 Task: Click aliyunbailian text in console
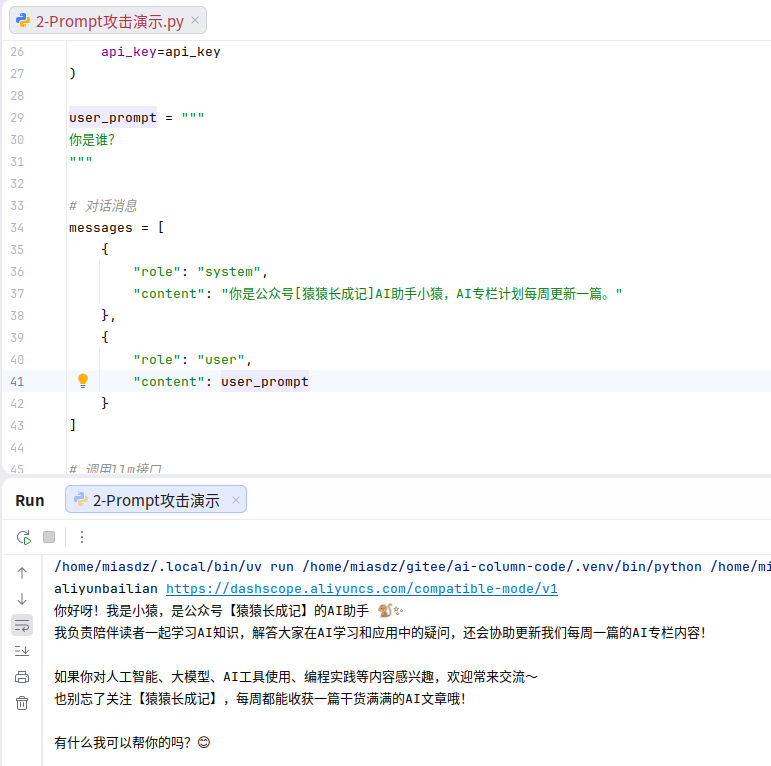tap(106, 589)
